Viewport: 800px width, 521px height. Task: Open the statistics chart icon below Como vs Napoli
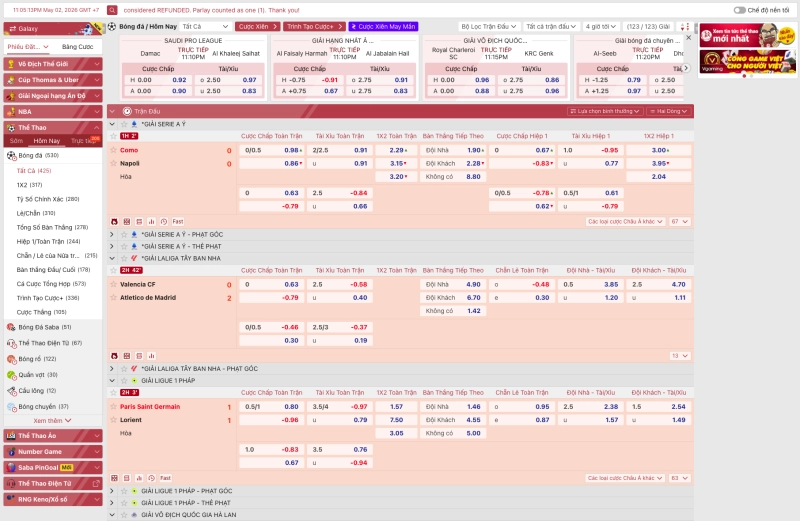152,221
